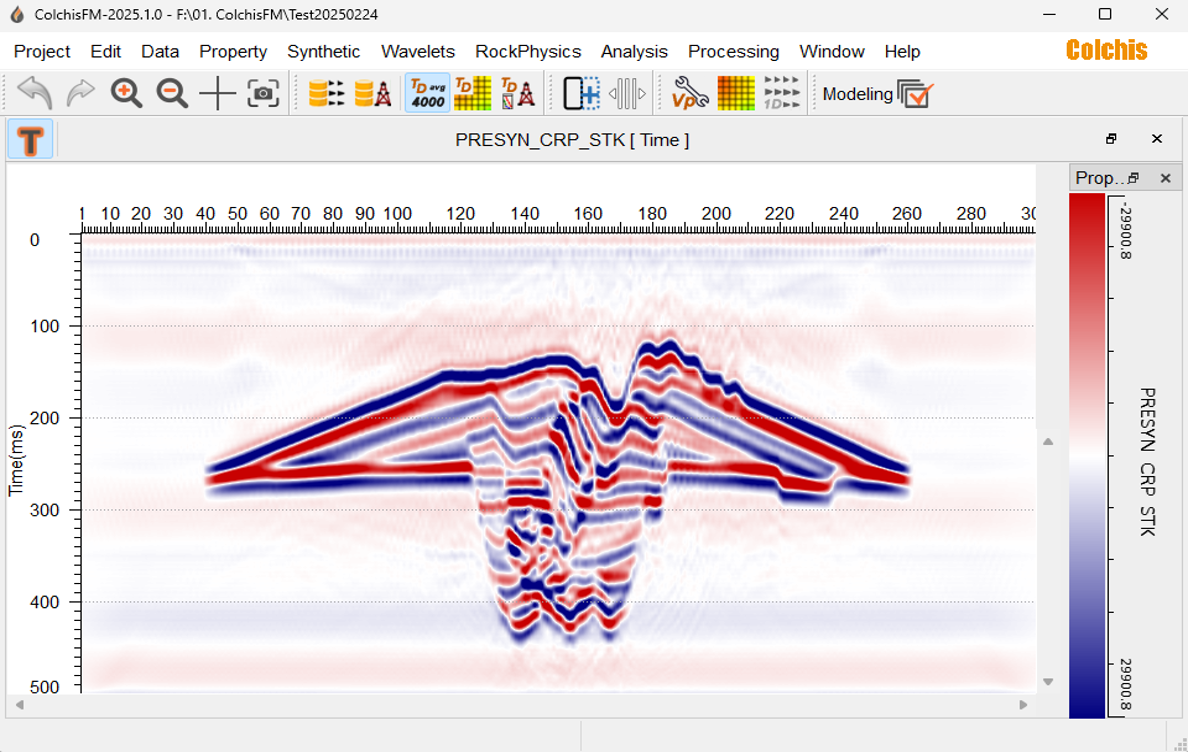Open the database list icon
The height and width of the screenshot is (752, 1188).
pos(327,93)
